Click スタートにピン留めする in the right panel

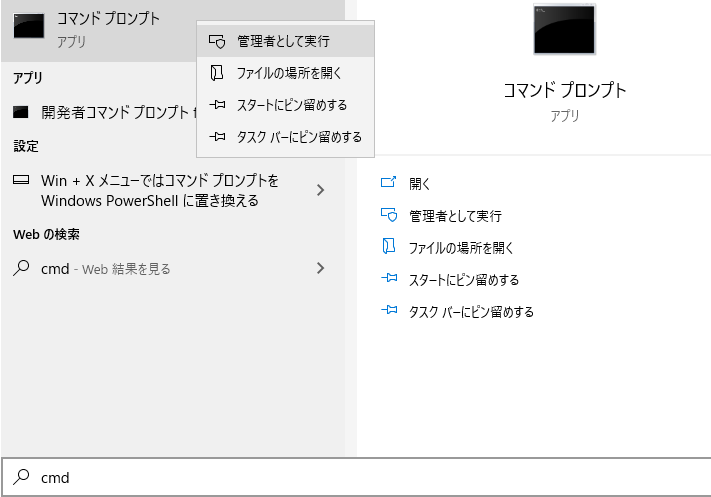(464, 280)
